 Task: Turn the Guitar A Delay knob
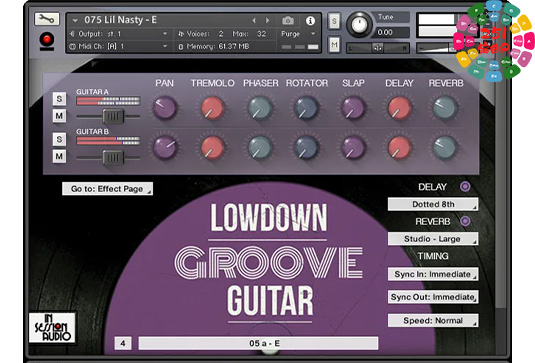(x=399, y=108)
